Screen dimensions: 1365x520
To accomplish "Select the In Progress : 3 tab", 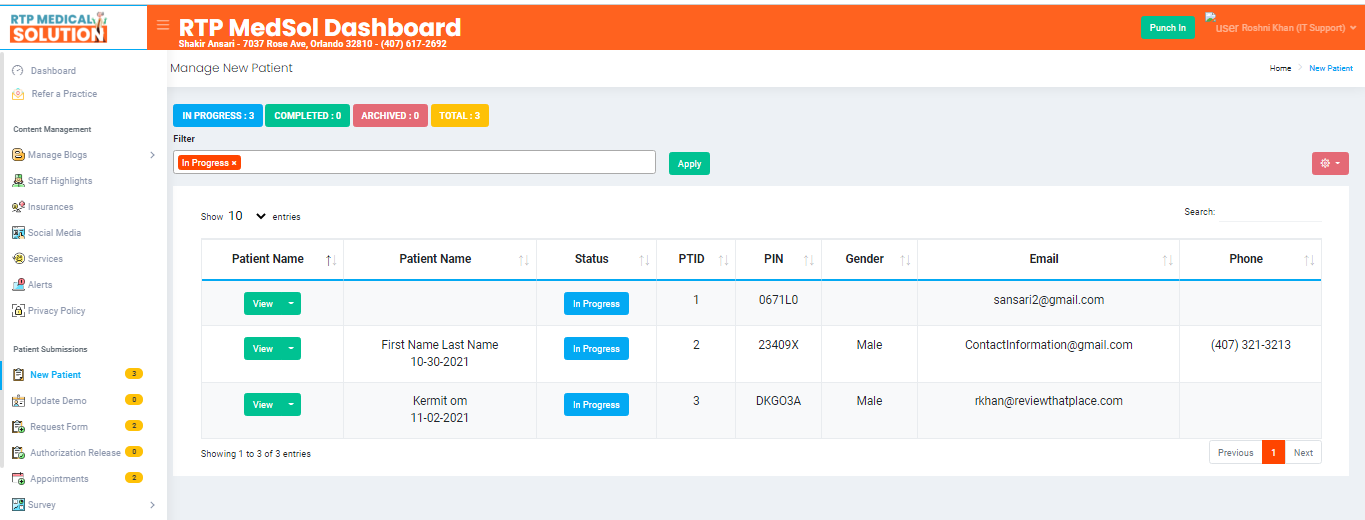I will click(218, 116).
